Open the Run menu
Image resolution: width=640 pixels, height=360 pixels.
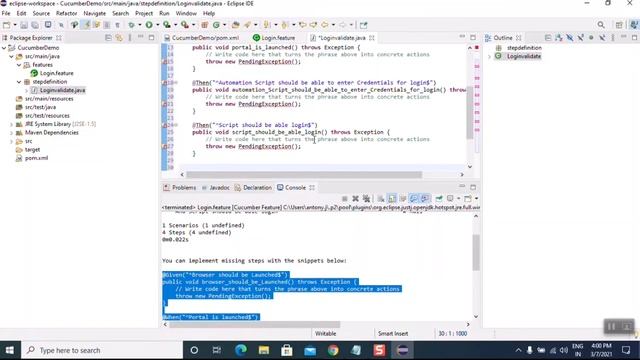point(164,13)
